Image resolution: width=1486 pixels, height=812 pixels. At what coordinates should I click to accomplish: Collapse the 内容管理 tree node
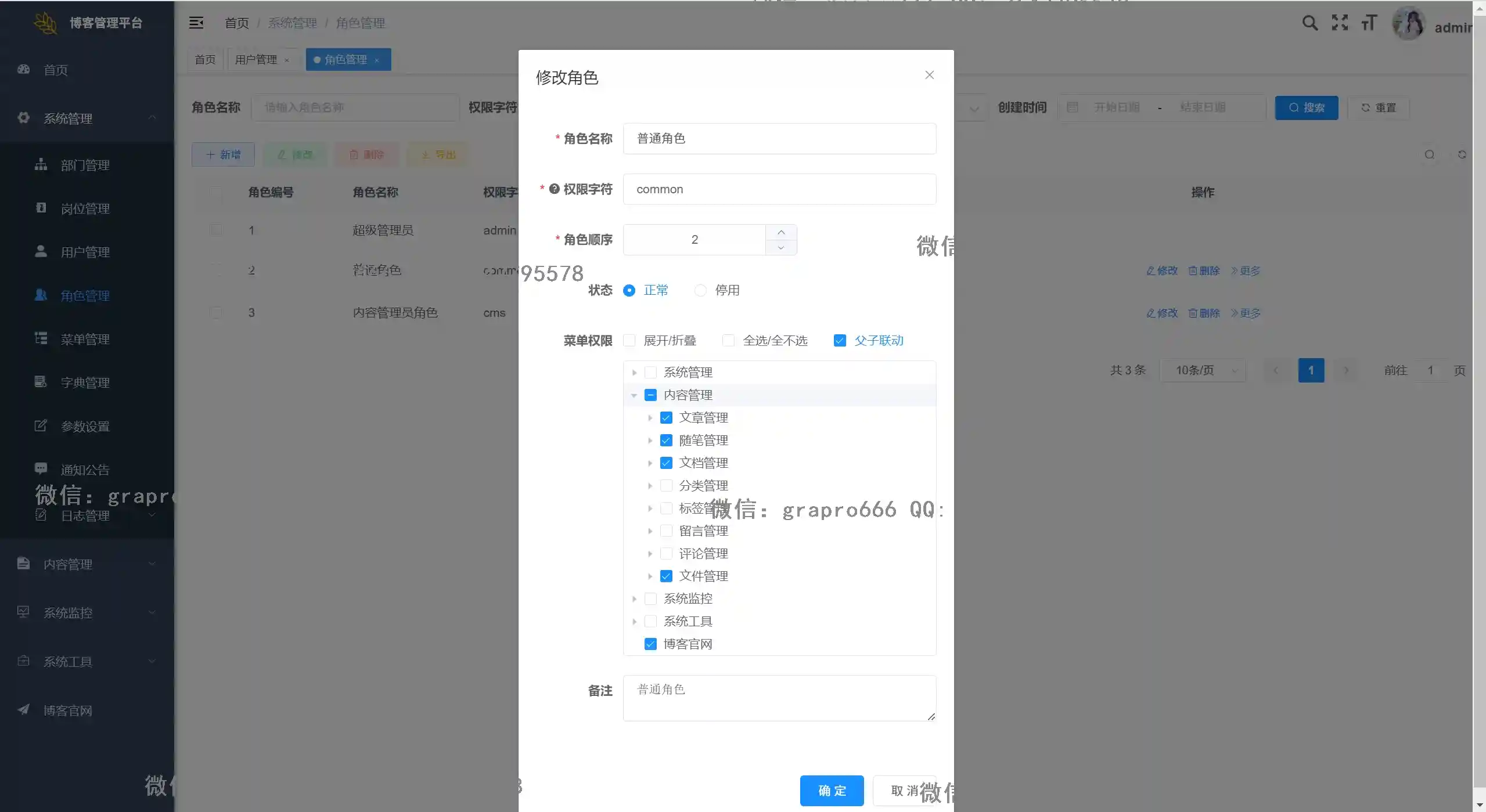coord(634,395)
